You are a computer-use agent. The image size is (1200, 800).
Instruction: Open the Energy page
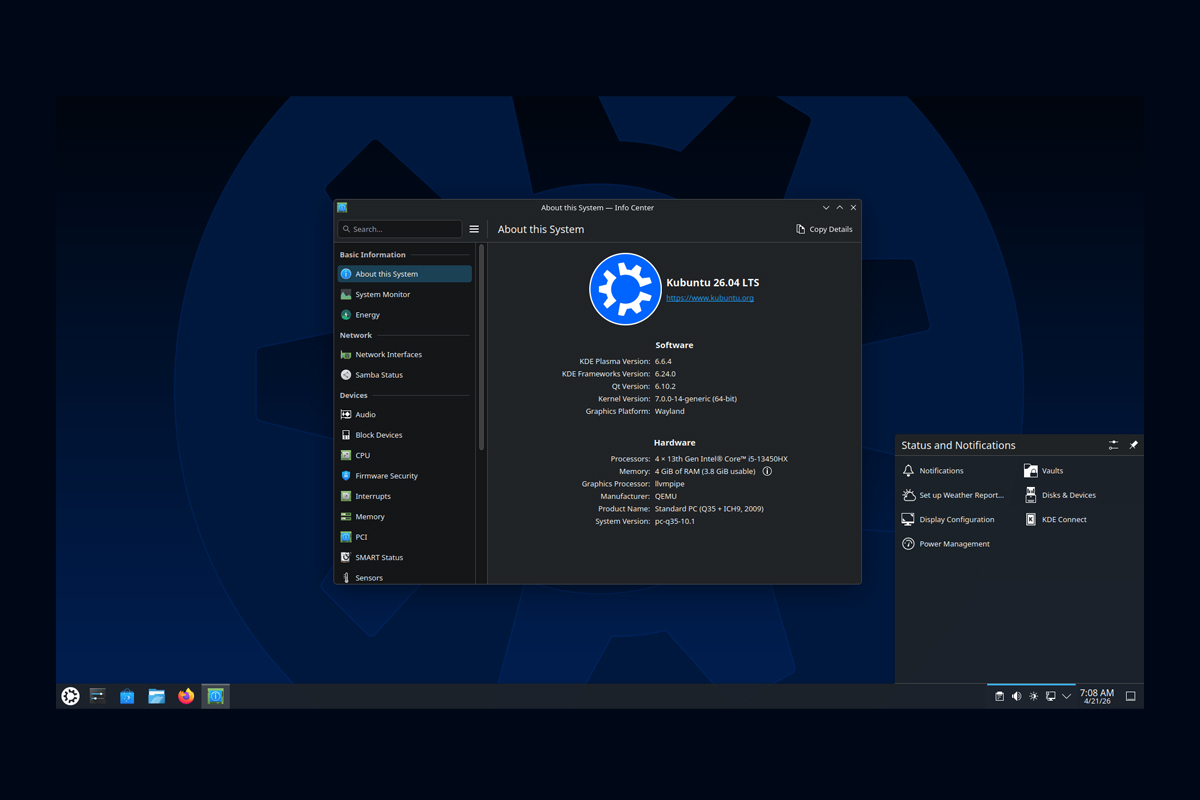point(405,315)
